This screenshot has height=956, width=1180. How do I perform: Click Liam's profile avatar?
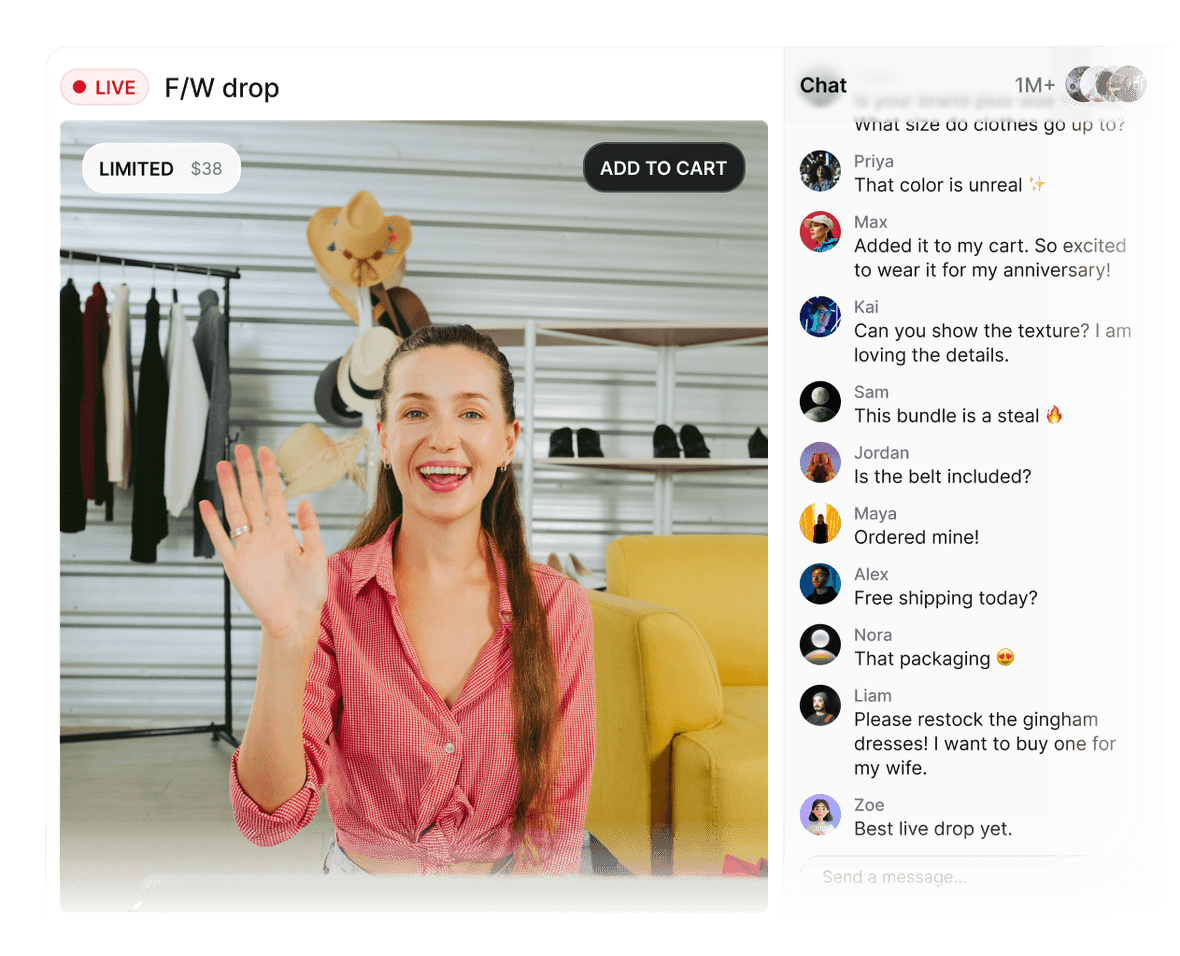tap(820, 706)
